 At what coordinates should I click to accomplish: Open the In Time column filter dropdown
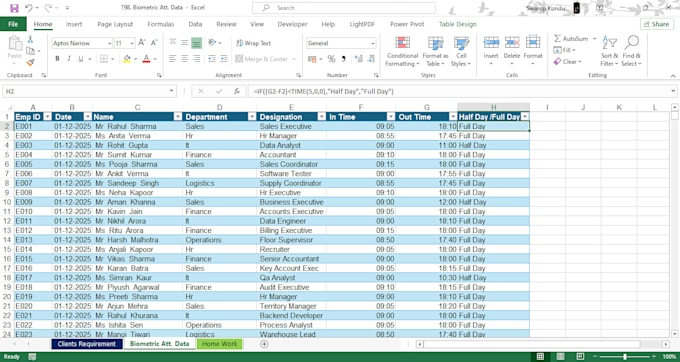tap(391, 117)
